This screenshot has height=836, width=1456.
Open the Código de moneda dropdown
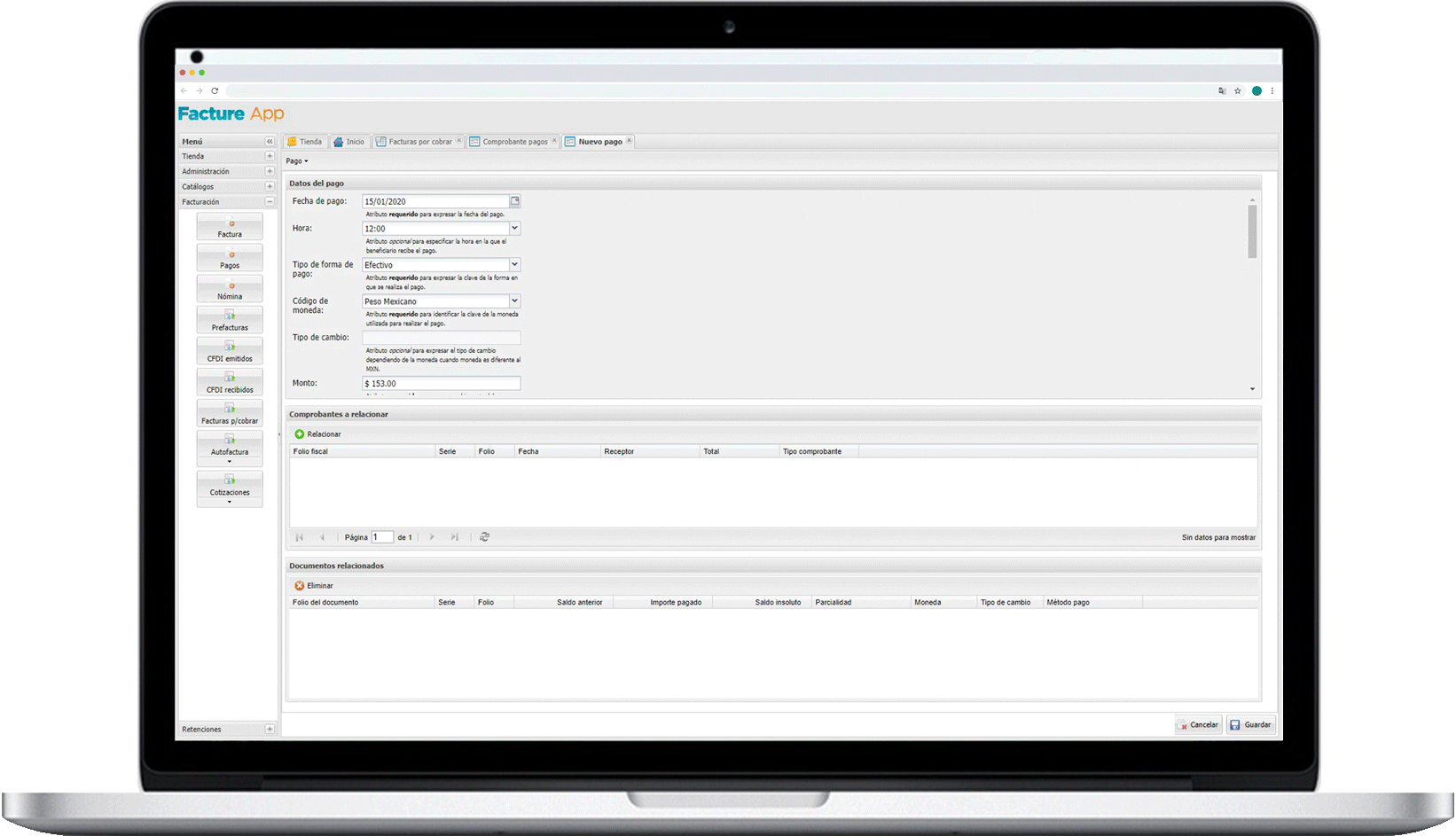point(514,301)
